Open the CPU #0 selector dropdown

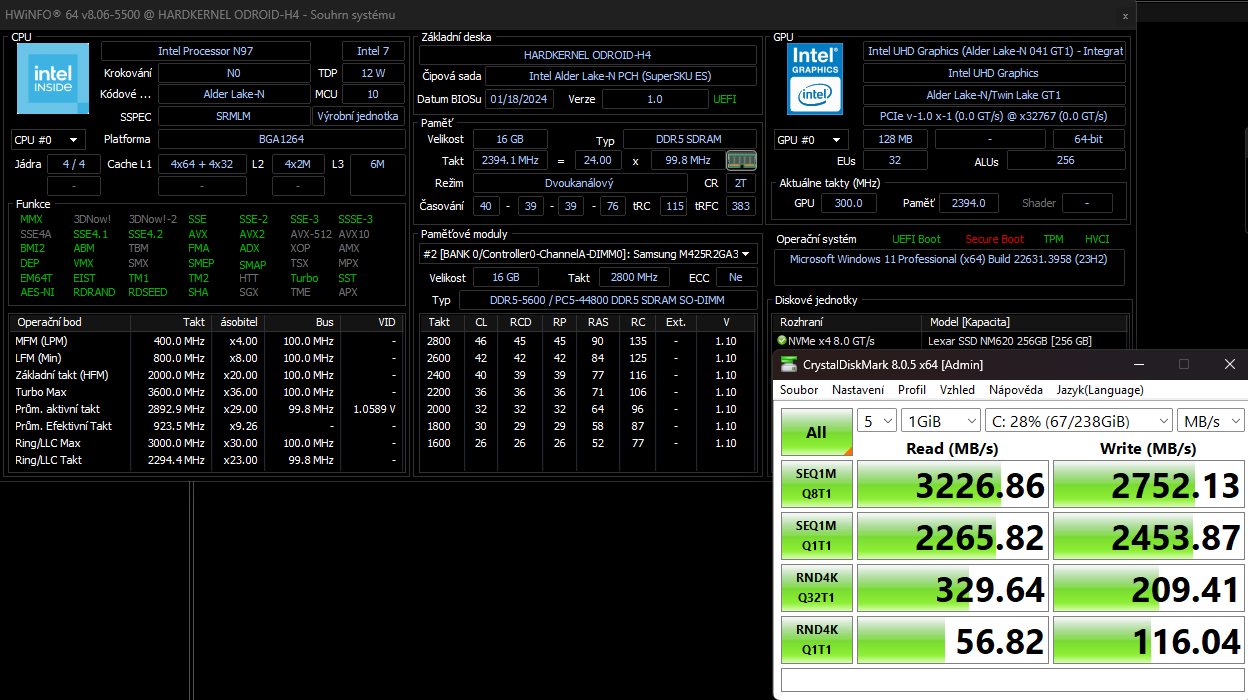click(48, 139)
